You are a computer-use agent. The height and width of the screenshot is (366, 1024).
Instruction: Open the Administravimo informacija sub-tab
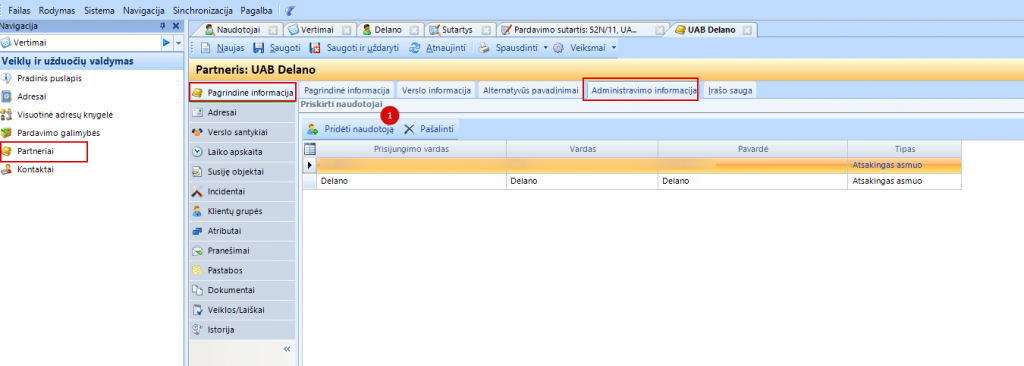643,90
